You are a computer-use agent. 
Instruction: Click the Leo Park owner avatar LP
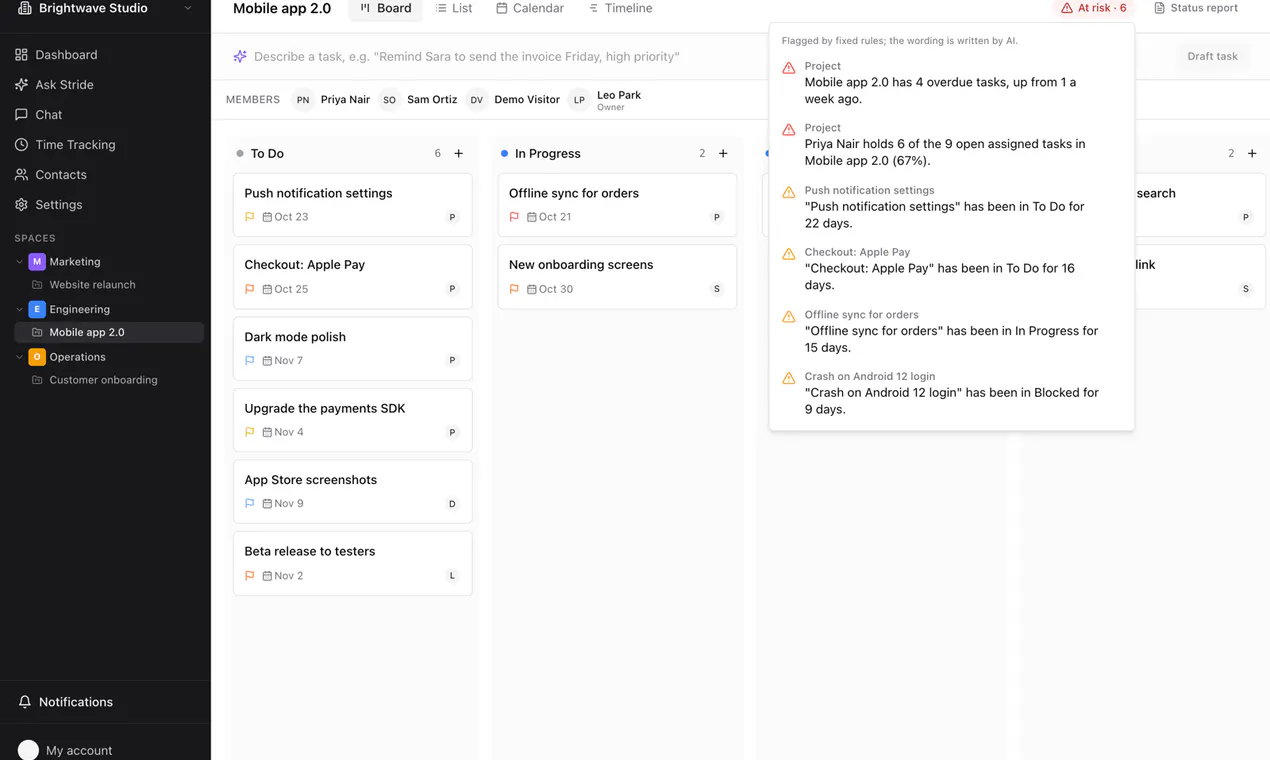tap(579, 99)
